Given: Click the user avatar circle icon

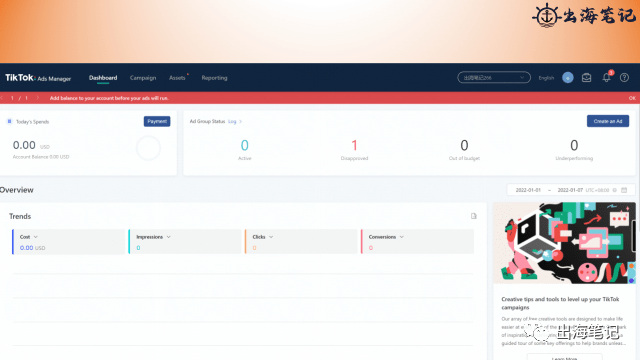Looking at the screenshot, I should tap(567, 78).
